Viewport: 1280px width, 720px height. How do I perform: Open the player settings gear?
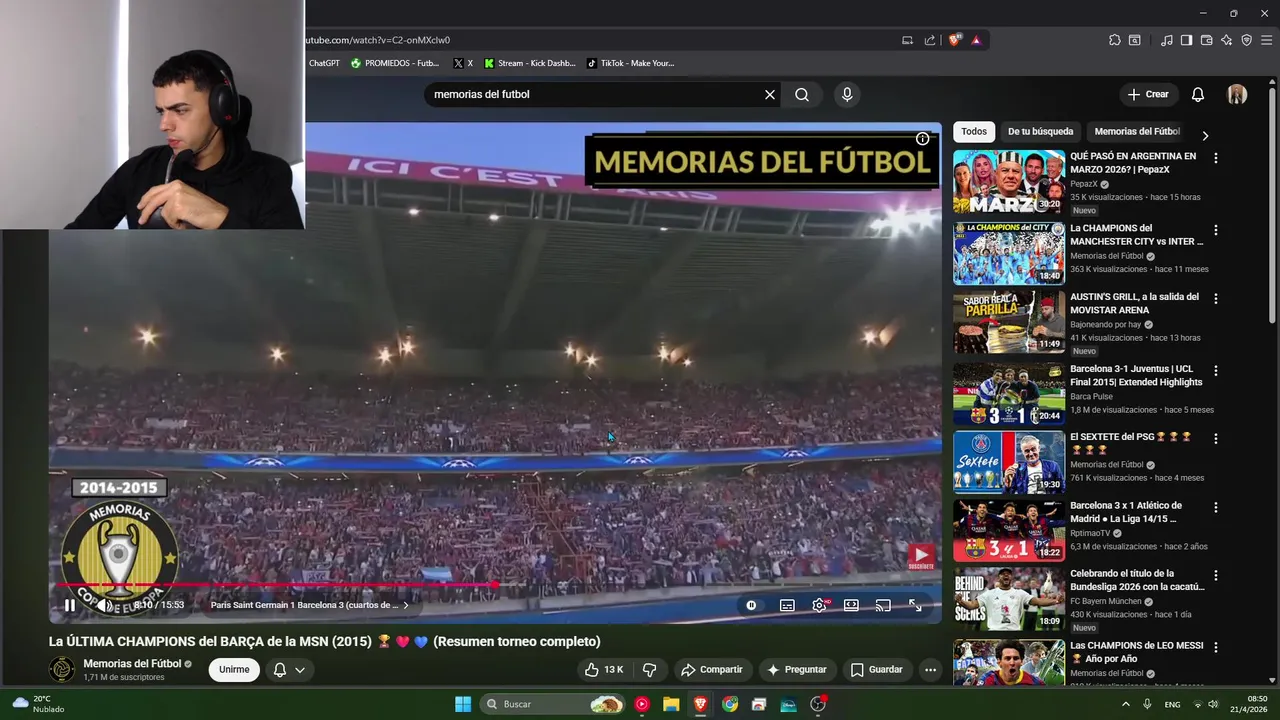pyautogui.click(x=819, y=605)
